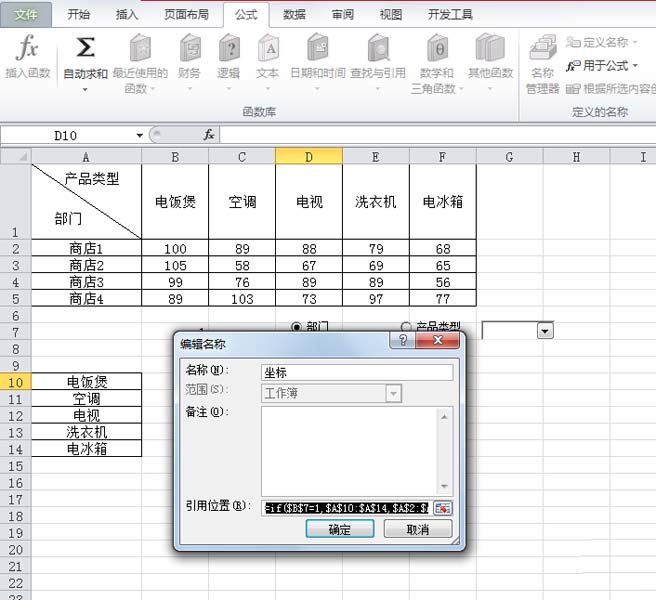Click the help question mark in dialog

pyautogui.click(x=402, y=340)
